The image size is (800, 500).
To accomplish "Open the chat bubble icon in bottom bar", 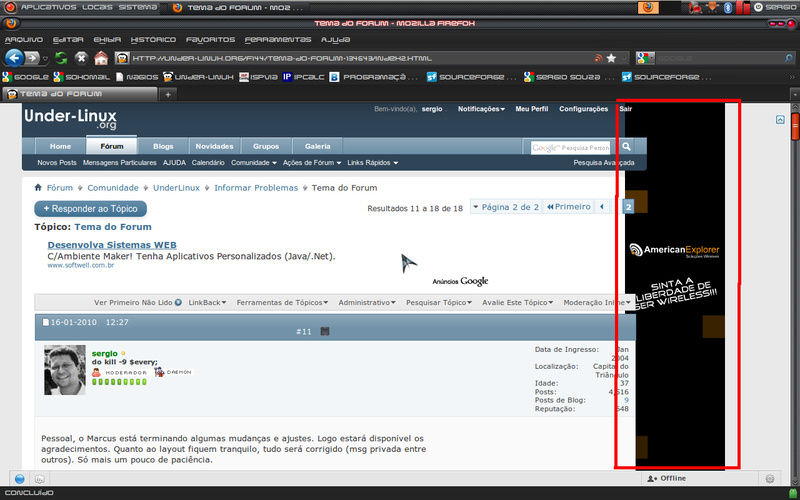I will (x=40, y=479).
